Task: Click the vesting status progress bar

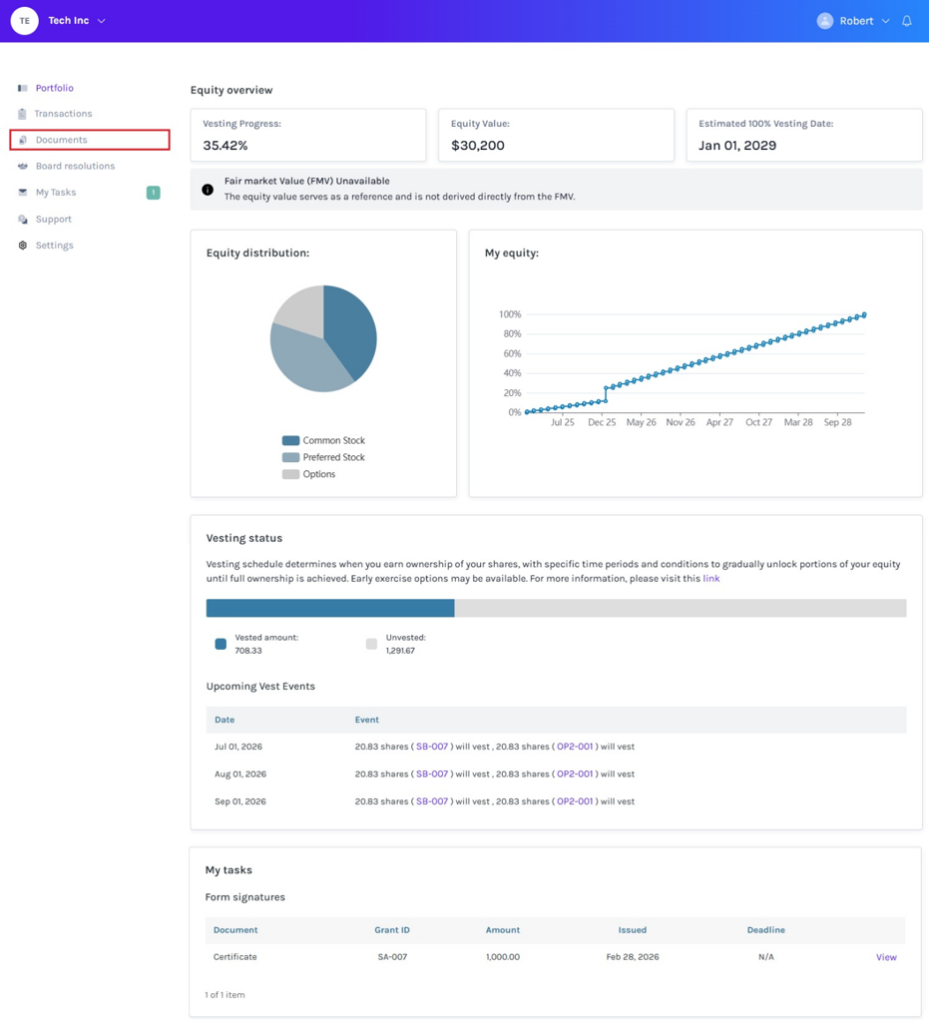Action: click(x=556, y=608)
